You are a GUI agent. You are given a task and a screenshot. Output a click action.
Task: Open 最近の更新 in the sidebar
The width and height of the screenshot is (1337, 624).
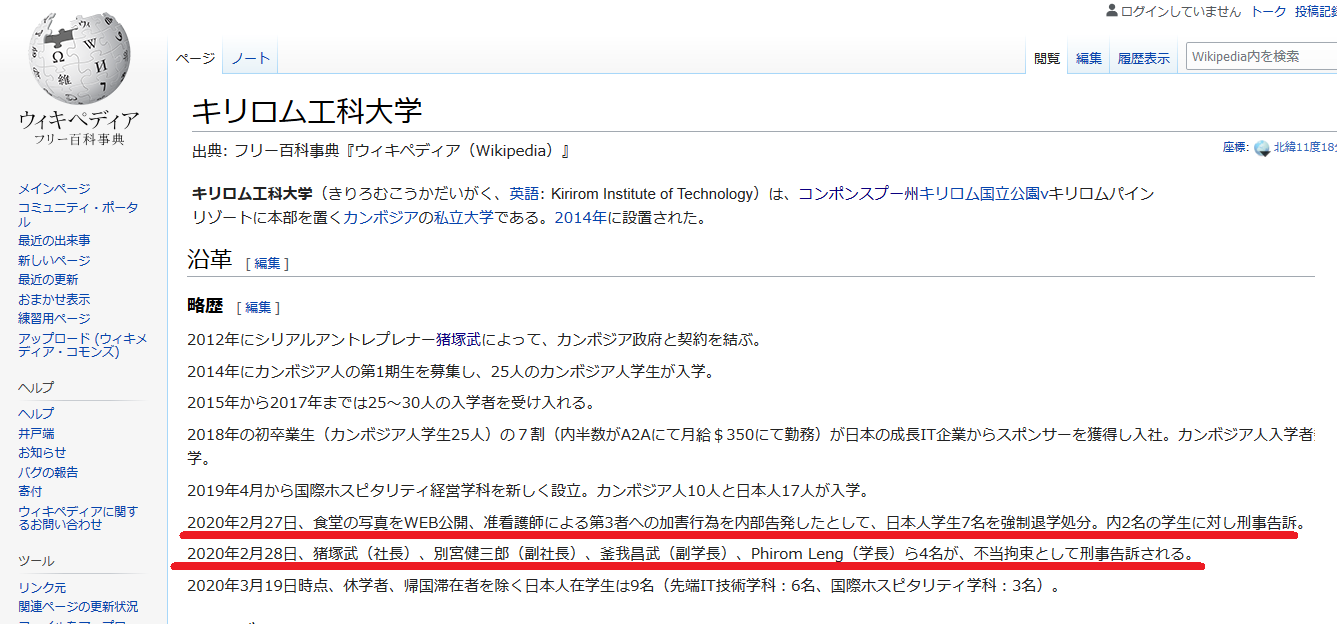[x=48, y=279]
